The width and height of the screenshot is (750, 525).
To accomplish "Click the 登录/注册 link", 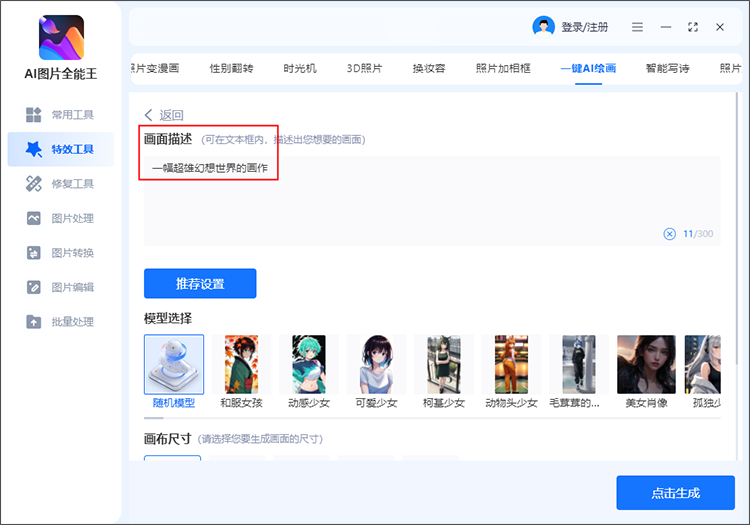I will click(x=585, y=27).
